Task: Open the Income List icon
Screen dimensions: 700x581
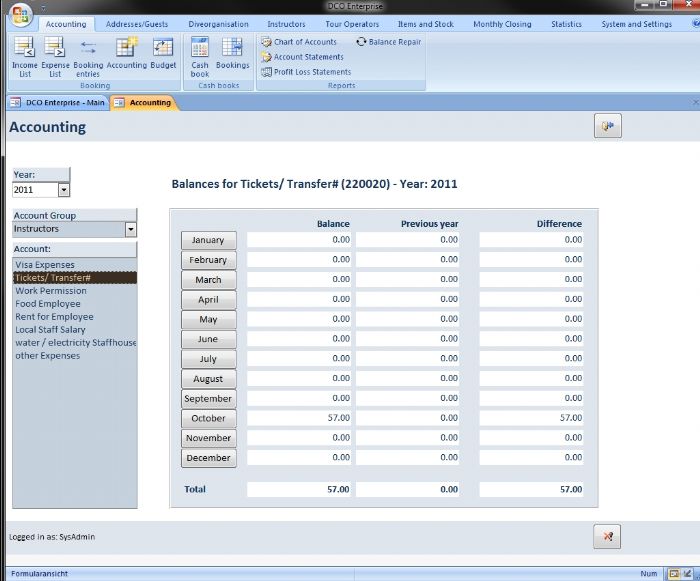Action: pyautogui.click(x=24, y=54)
